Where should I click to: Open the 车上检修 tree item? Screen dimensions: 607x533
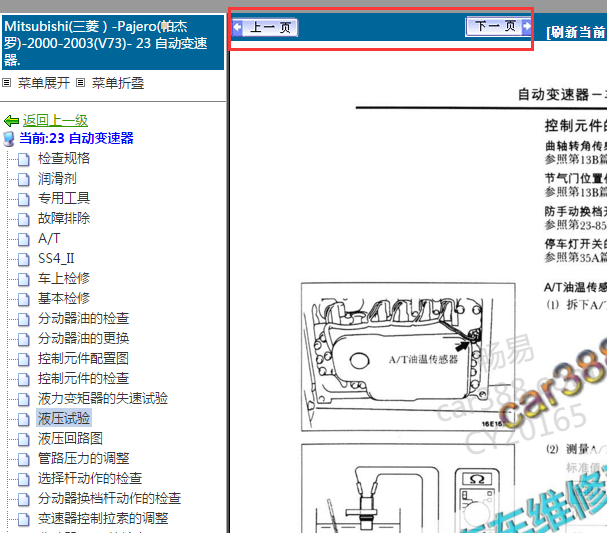64,279
